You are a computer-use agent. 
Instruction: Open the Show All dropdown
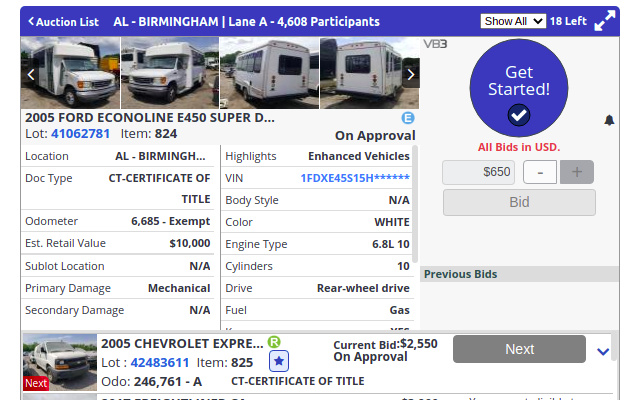pos(513,21)
